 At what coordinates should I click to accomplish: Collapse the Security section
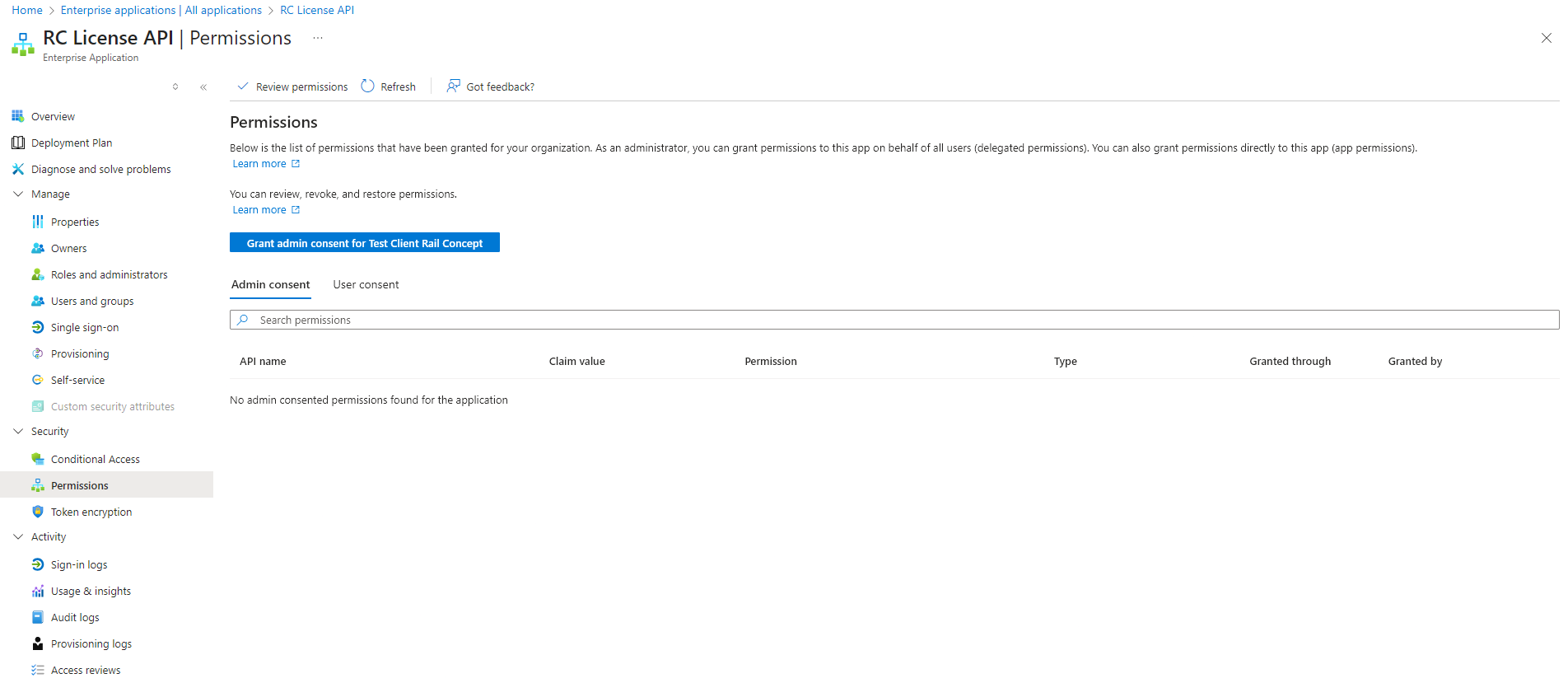click(18, 432)
